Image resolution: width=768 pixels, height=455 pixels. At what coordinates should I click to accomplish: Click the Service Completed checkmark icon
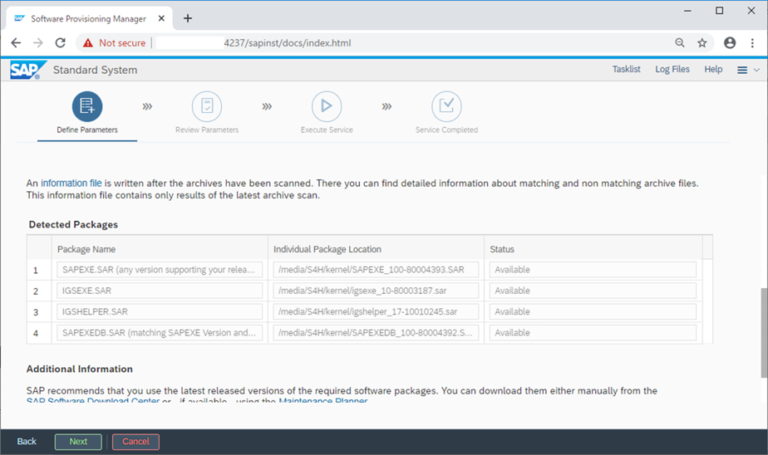tap(446, 105)
